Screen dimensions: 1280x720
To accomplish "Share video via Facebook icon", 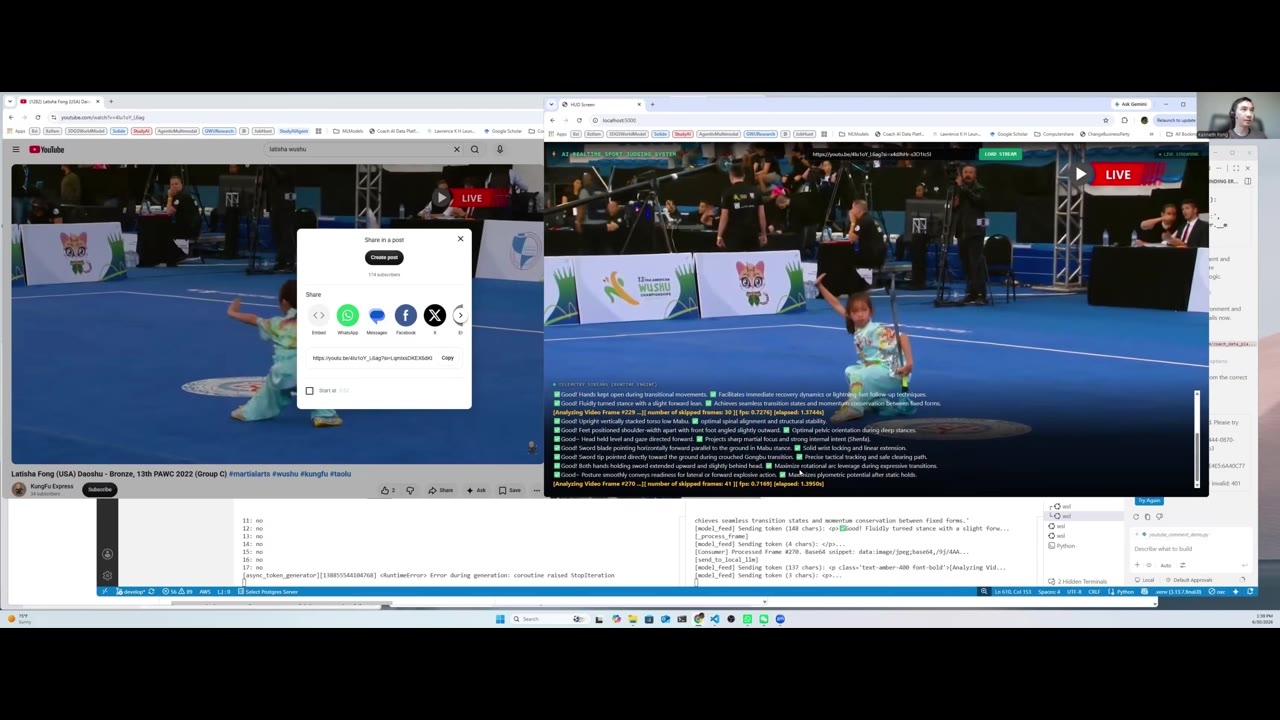I will pos(405,316).
